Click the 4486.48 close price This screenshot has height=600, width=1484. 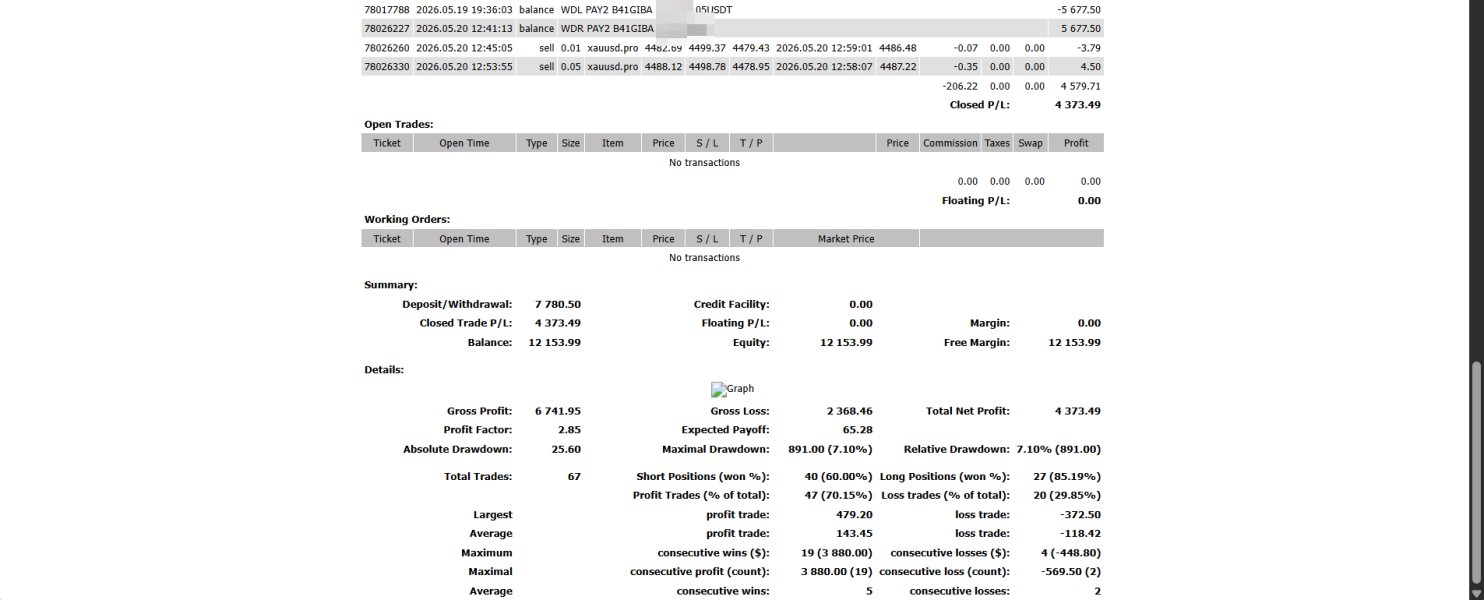897,47
